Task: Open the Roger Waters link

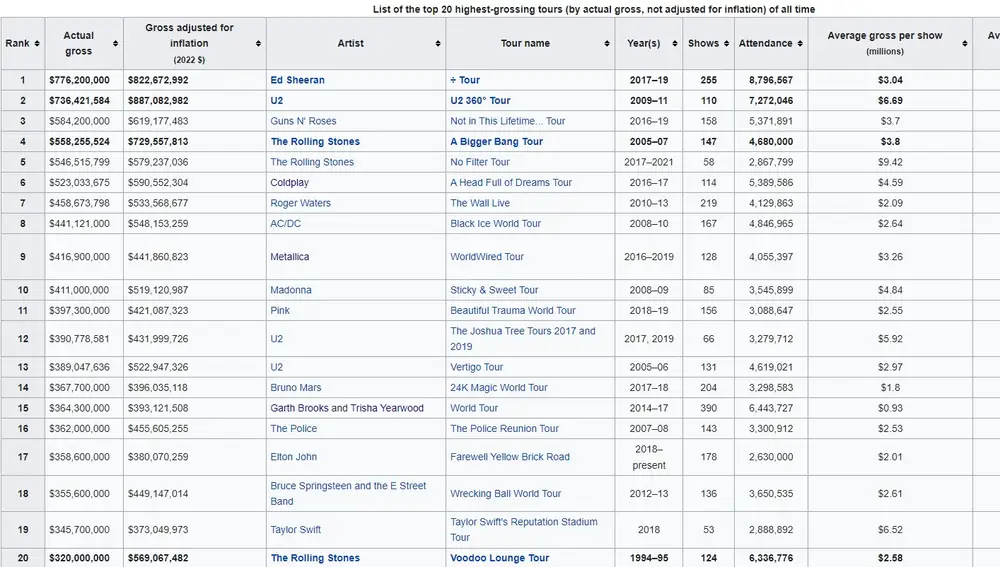Action: 300,203
